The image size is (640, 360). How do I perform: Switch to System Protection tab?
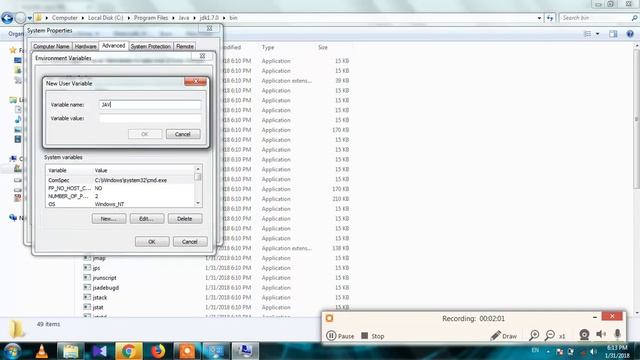(151, 47)
